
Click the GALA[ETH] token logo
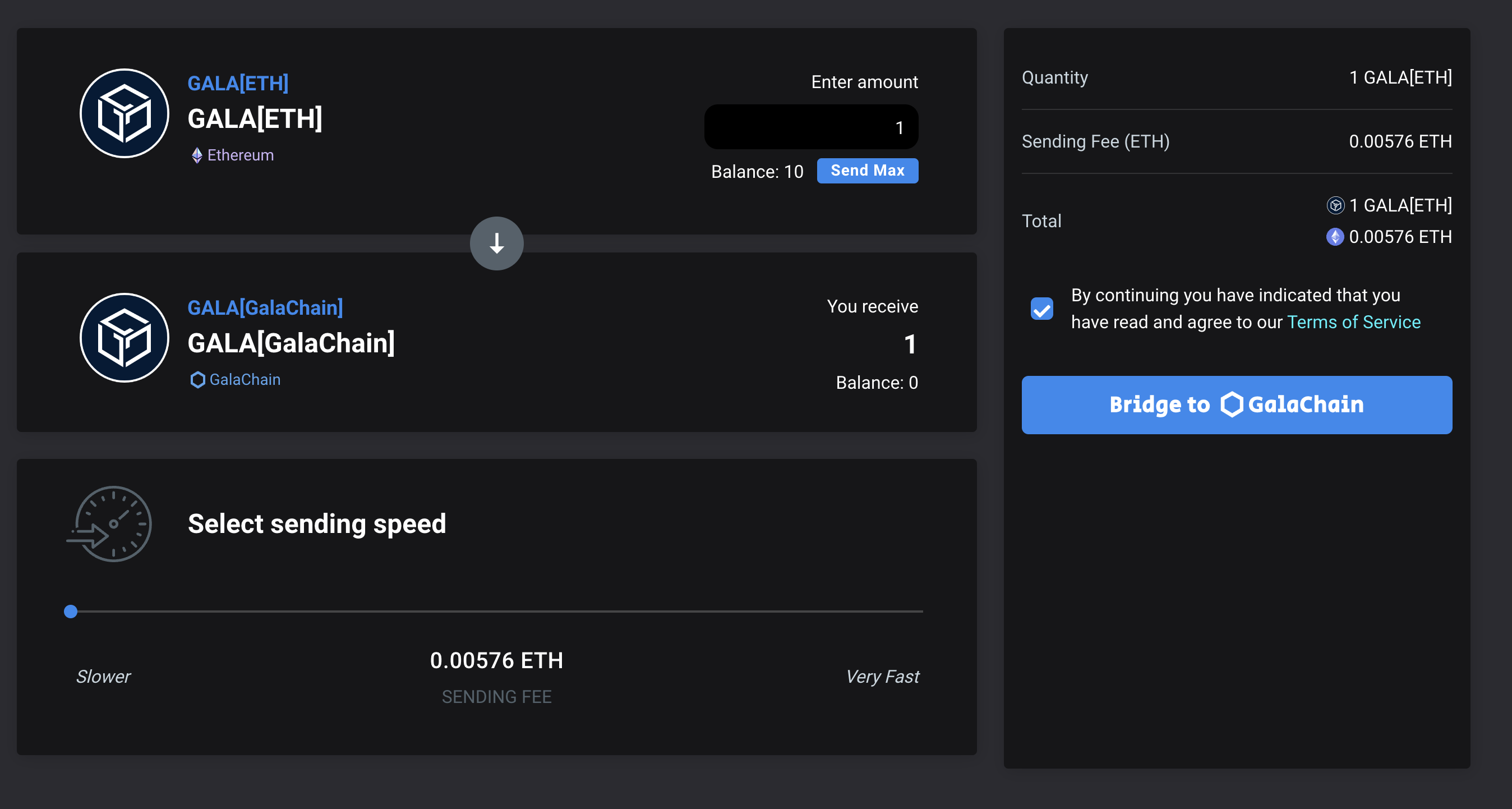pos(125,113)
